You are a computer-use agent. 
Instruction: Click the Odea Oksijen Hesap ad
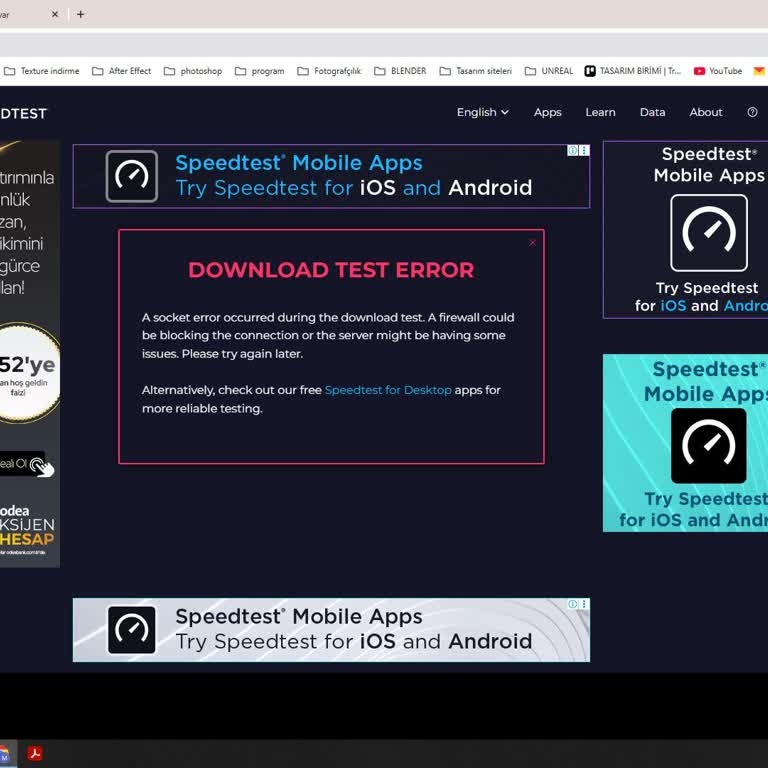tap(30, 354)
